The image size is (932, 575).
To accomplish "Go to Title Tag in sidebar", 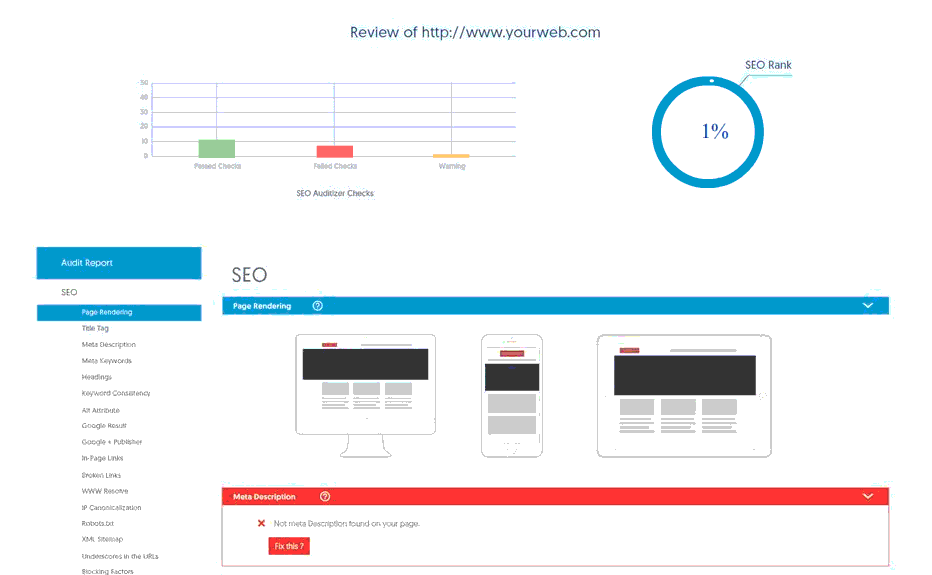I will pos(95,328).
